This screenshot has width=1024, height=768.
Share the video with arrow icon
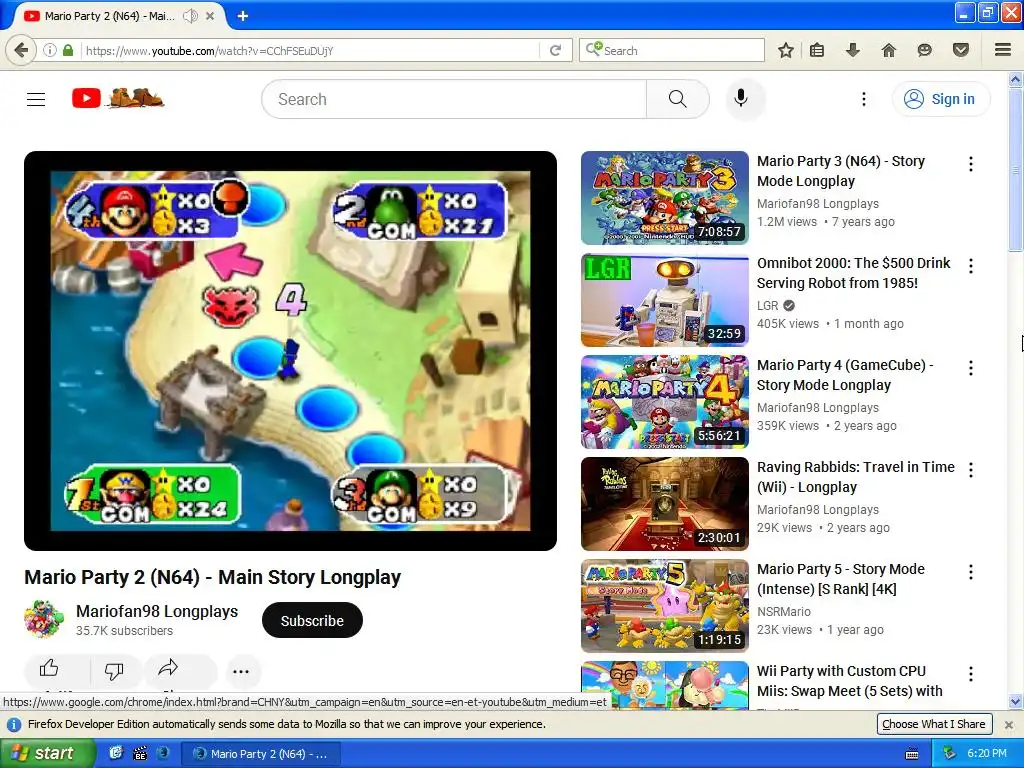coord(168,669)
